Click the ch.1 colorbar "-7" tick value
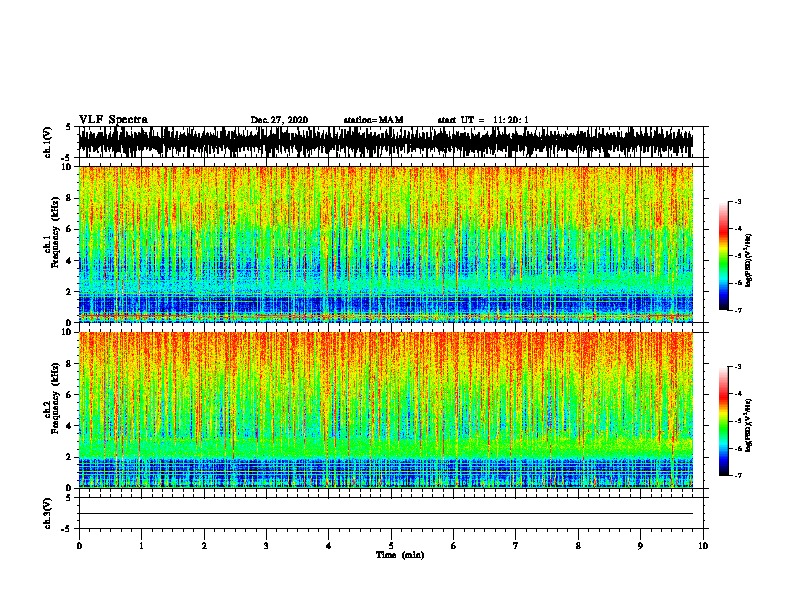The image size is (792, 612). click(x=738, y=310)
